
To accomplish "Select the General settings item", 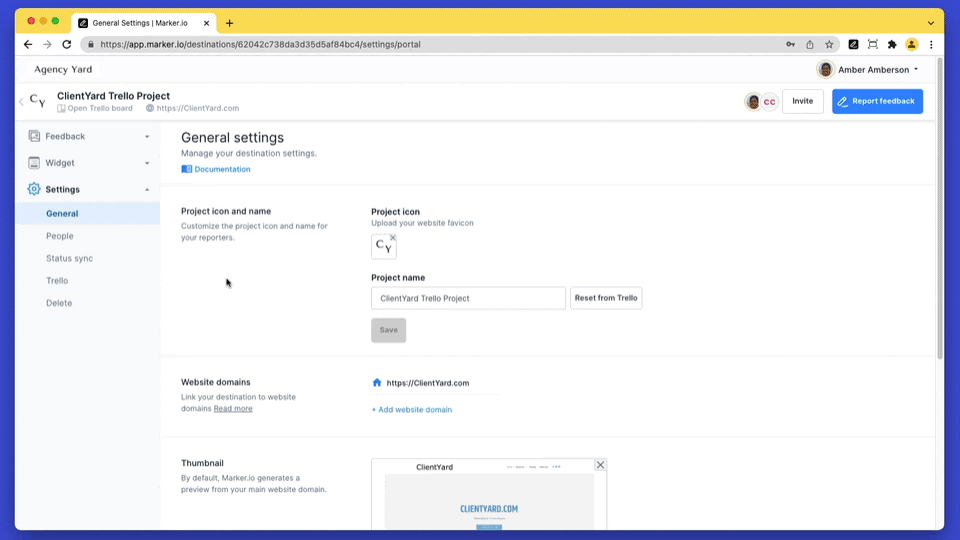I will click(88, 214).
